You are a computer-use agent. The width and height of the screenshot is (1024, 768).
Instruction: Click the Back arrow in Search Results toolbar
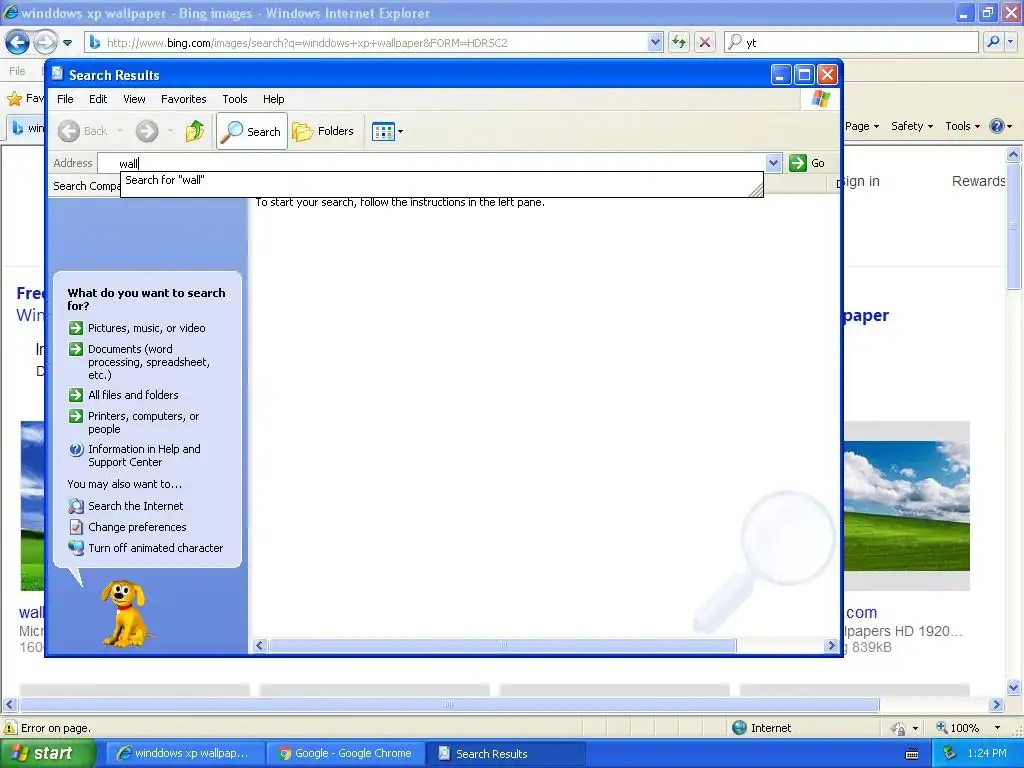[x=69, y=131]
